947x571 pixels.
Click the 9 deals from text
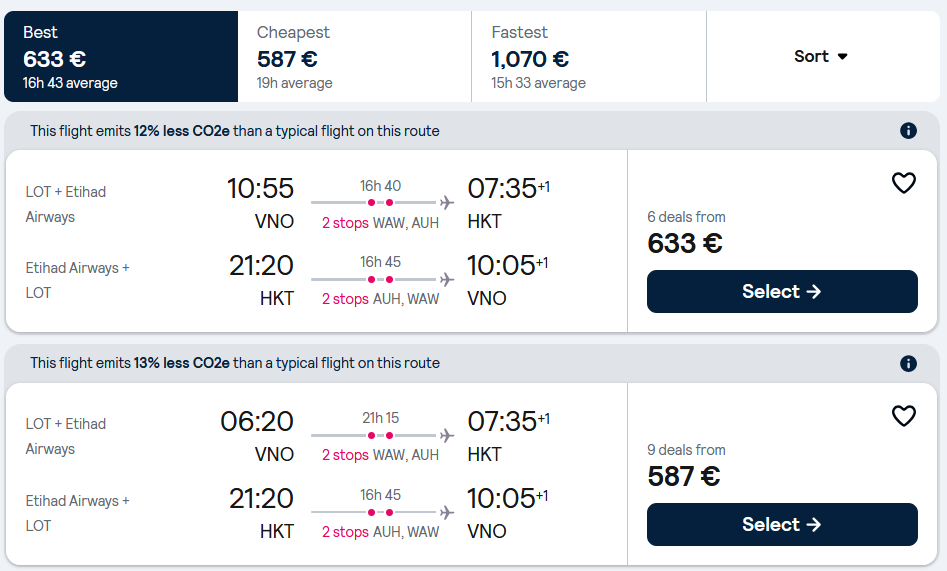tap(687, 450)
